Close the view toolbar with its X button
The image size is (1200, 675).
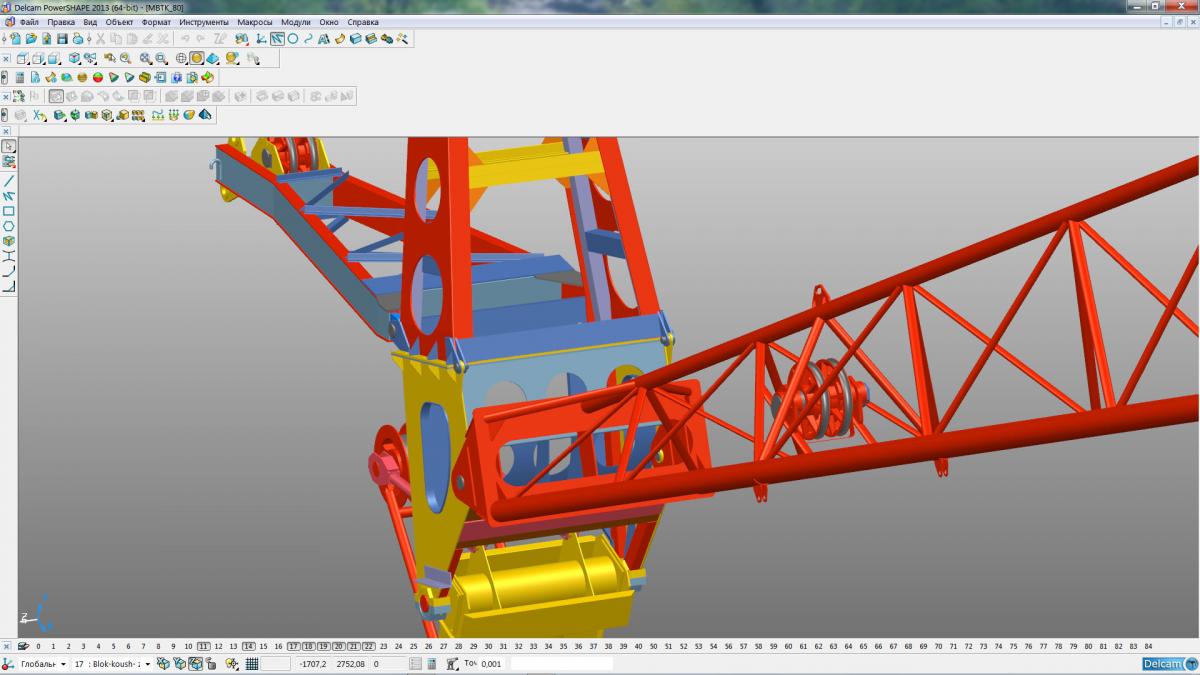[x=6, y=58]
